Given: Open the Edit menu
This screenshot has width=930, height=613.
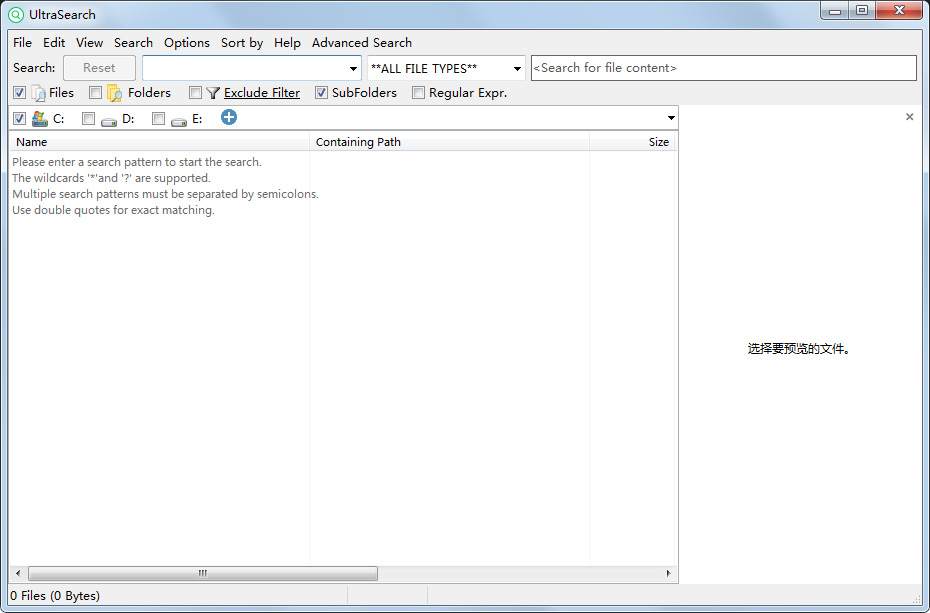Looking at the screenshot, I should (x=54, y=43).
